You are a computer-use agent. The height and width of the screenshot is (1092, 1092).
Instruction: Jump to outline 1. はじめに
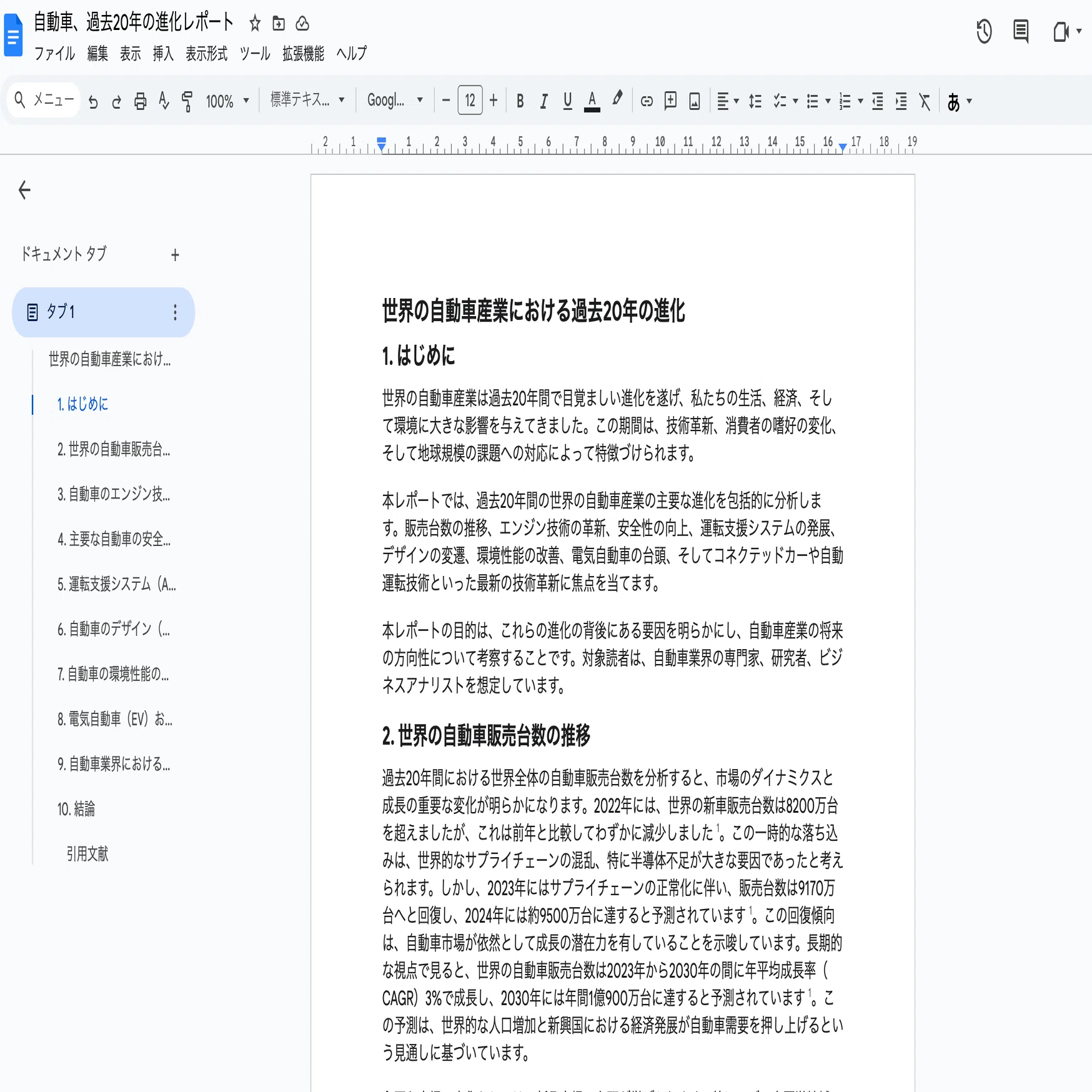[x=82, y=404]
